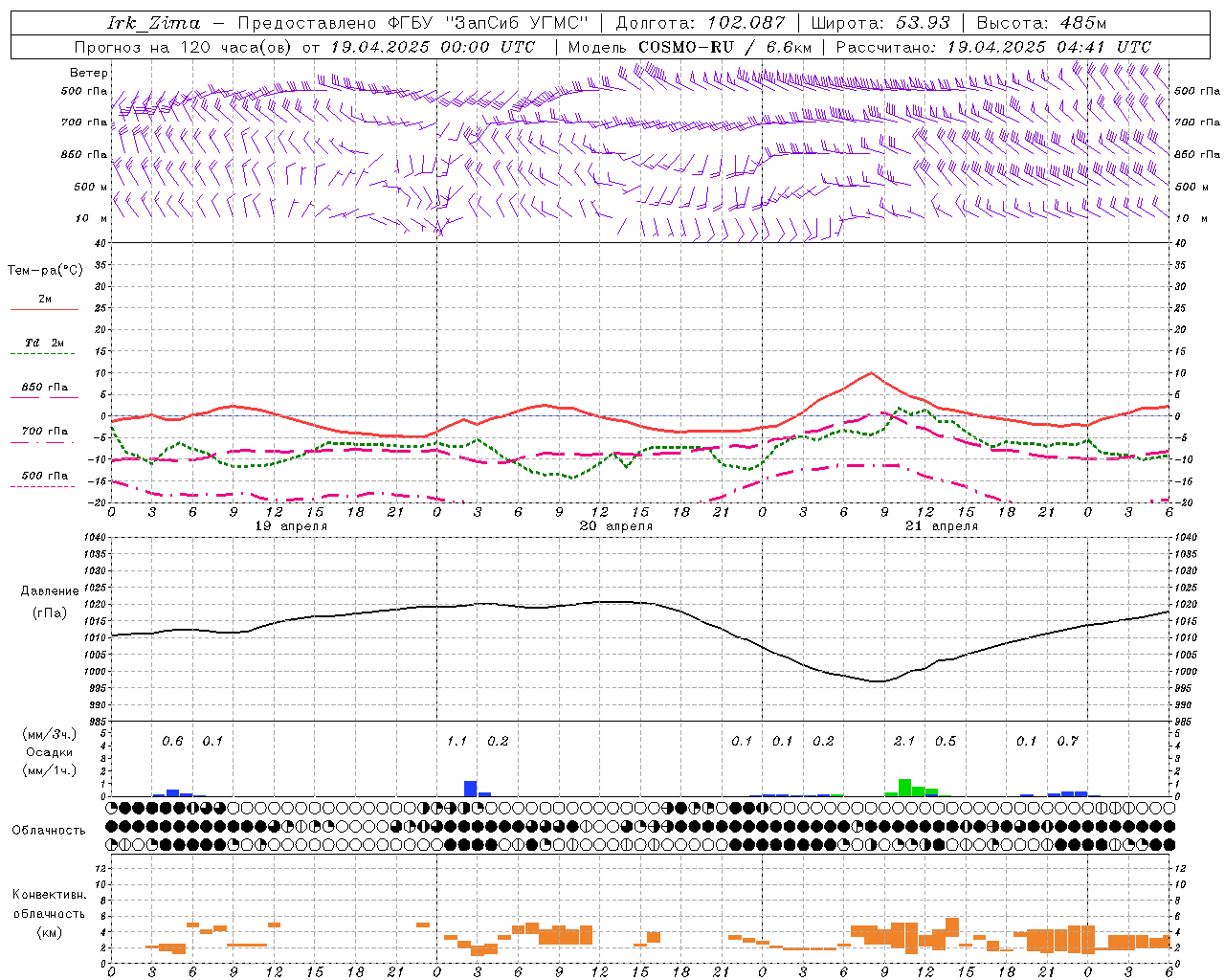Viewport: 1225px width, 980px height.
Task: Click the red temperature curve peak on 21 апреля
Action: (871, 373)
